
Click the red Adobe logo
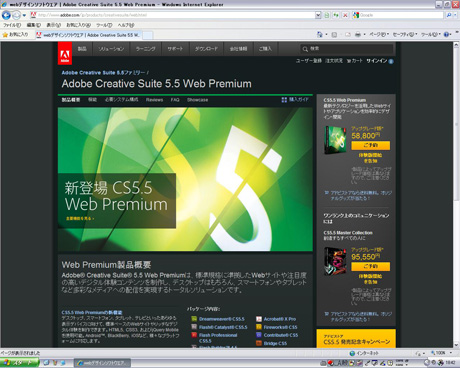[65, 53]
